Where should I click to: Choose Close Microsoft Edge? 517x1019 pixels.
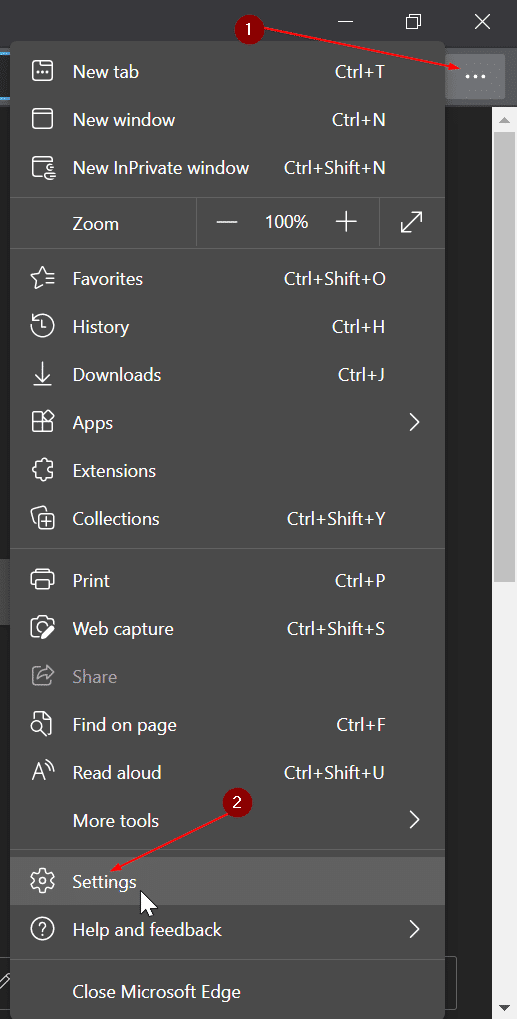pyautogui.click(x=227, y=992)
